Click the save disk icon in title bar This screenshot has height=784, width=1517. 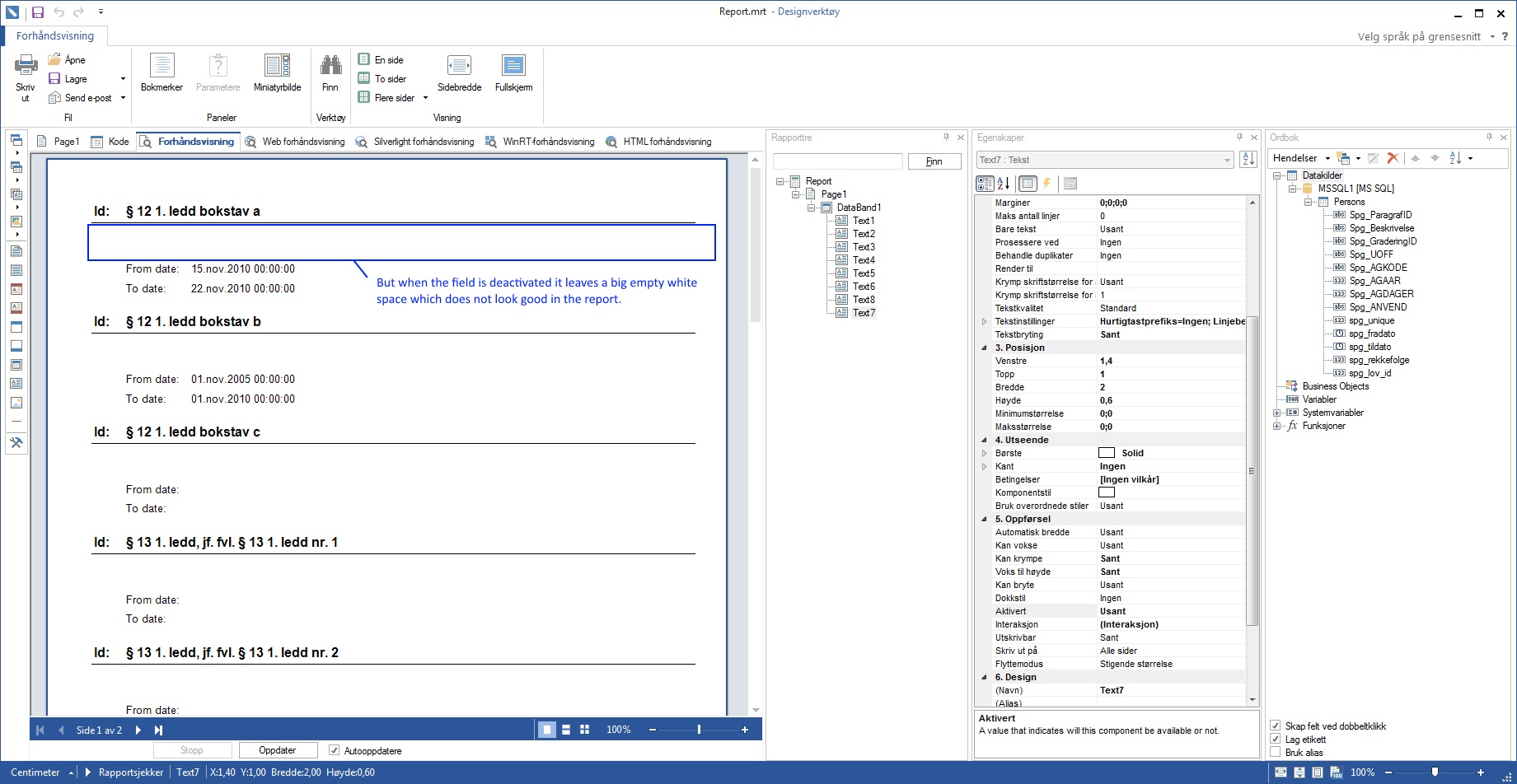click(x=37, y=12)
